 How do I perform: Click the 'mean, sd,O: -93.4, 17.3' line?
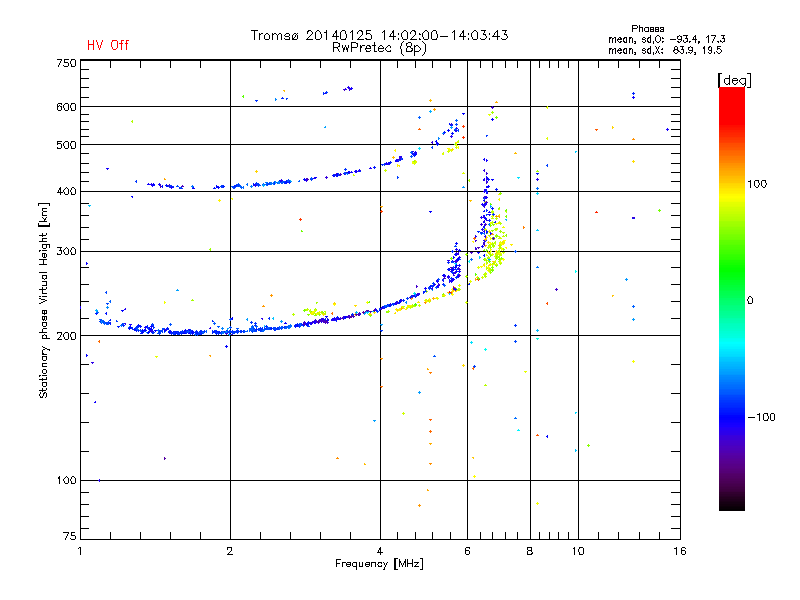pos(666,39)
